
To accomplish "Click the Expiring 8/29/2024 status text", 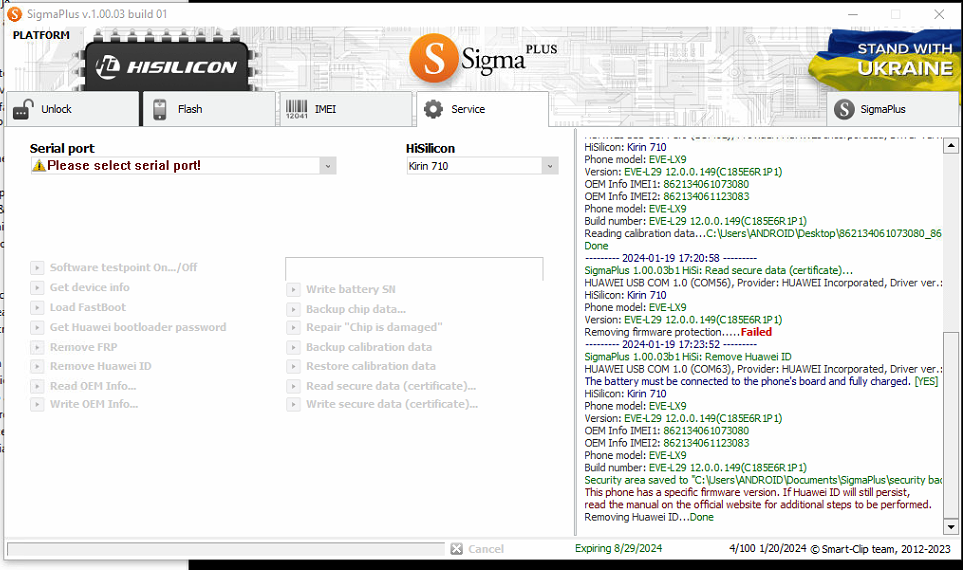I will (618, 549).
